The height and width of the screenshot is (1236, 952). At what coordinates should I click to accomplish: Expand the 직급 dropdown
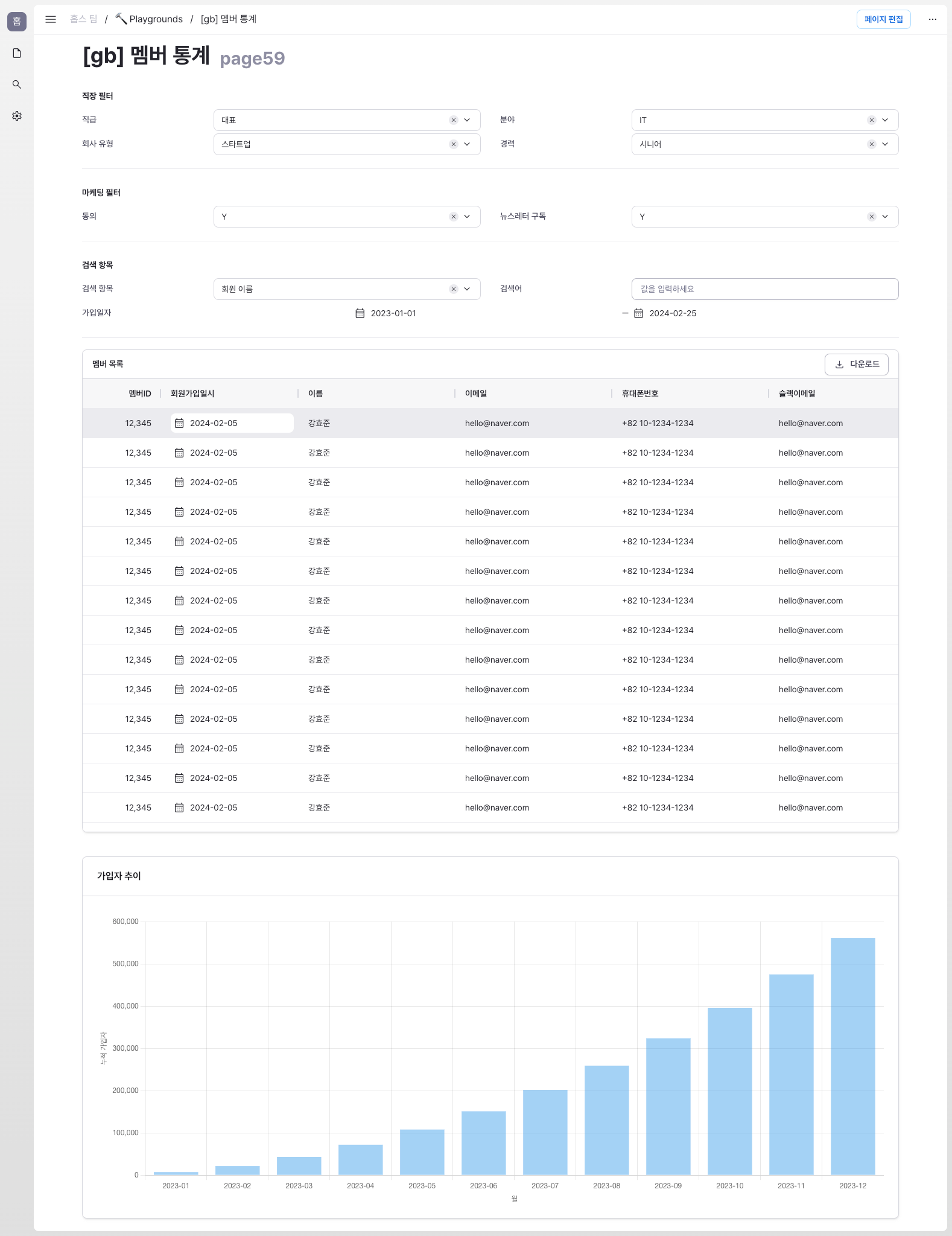(467, 120)
